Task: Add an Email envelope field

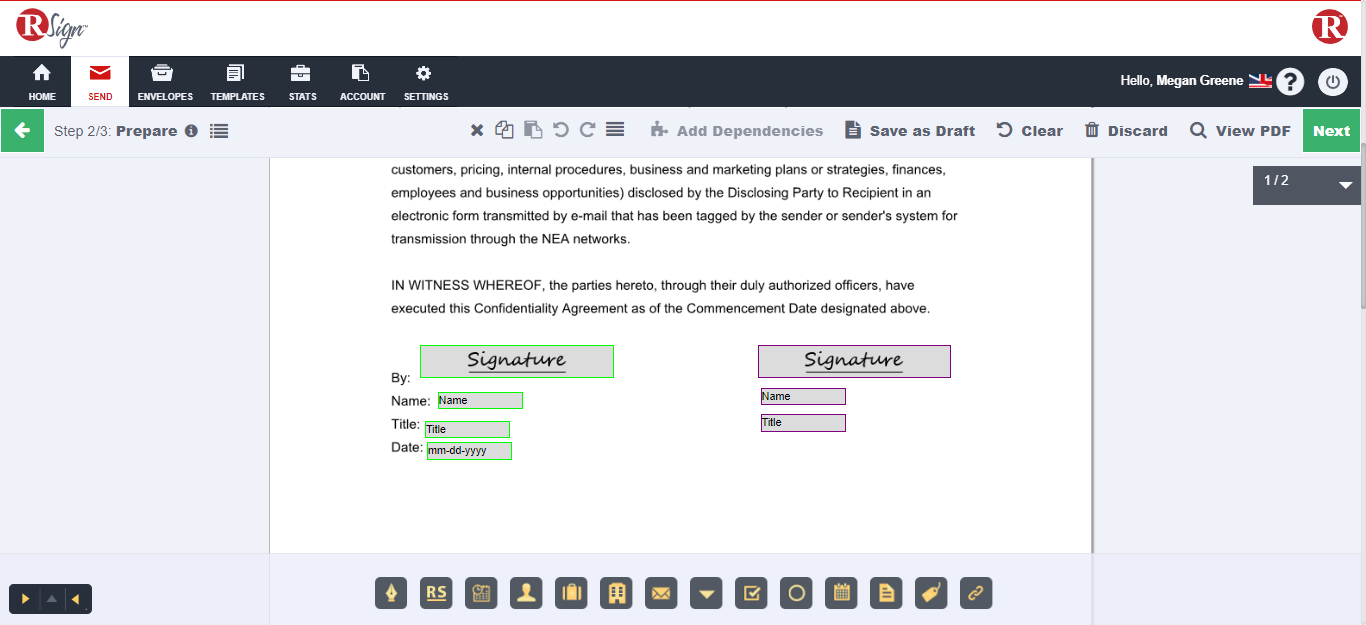Action: (661, 593)
